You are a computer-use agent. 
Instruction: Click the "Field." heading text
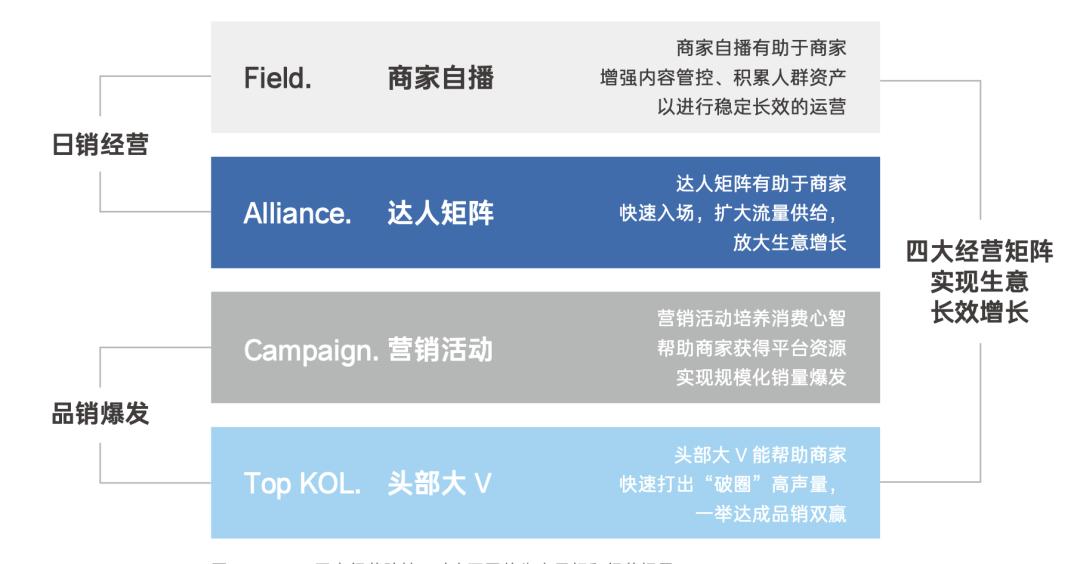click(278, 78)
